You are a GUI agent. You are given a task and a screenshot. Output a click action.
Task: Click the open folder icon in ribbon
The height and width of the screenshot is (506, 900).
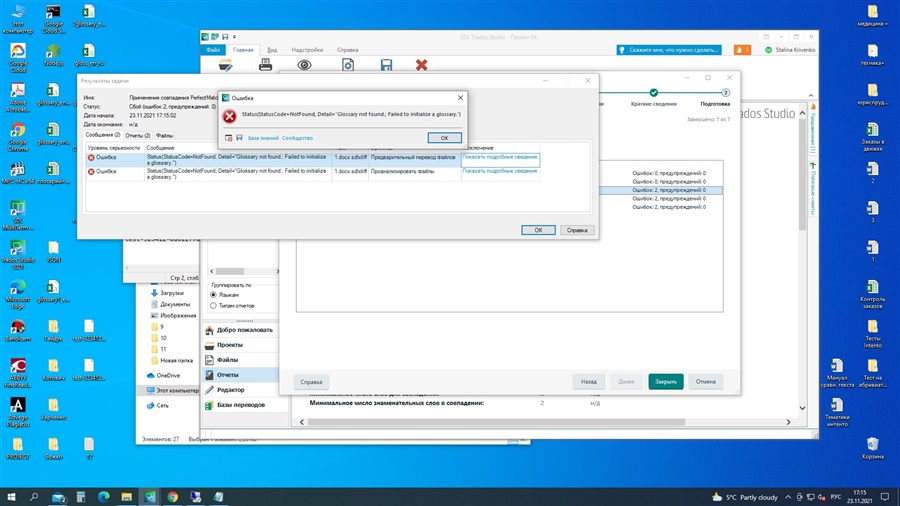coord(226,65)
